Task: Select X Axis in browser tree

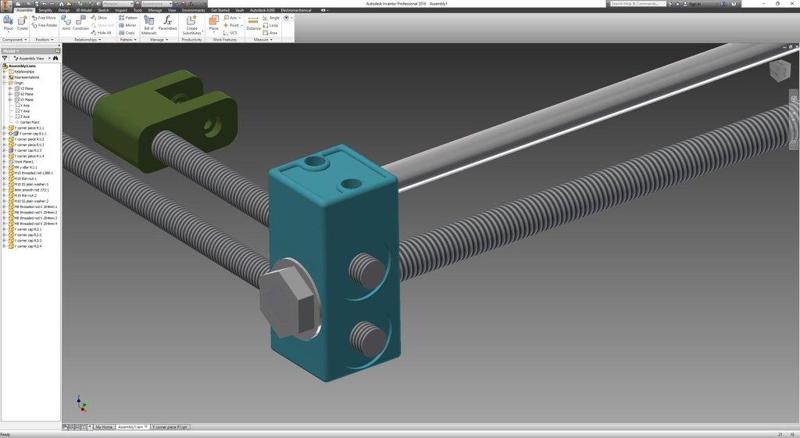Action: pos(25,105)
